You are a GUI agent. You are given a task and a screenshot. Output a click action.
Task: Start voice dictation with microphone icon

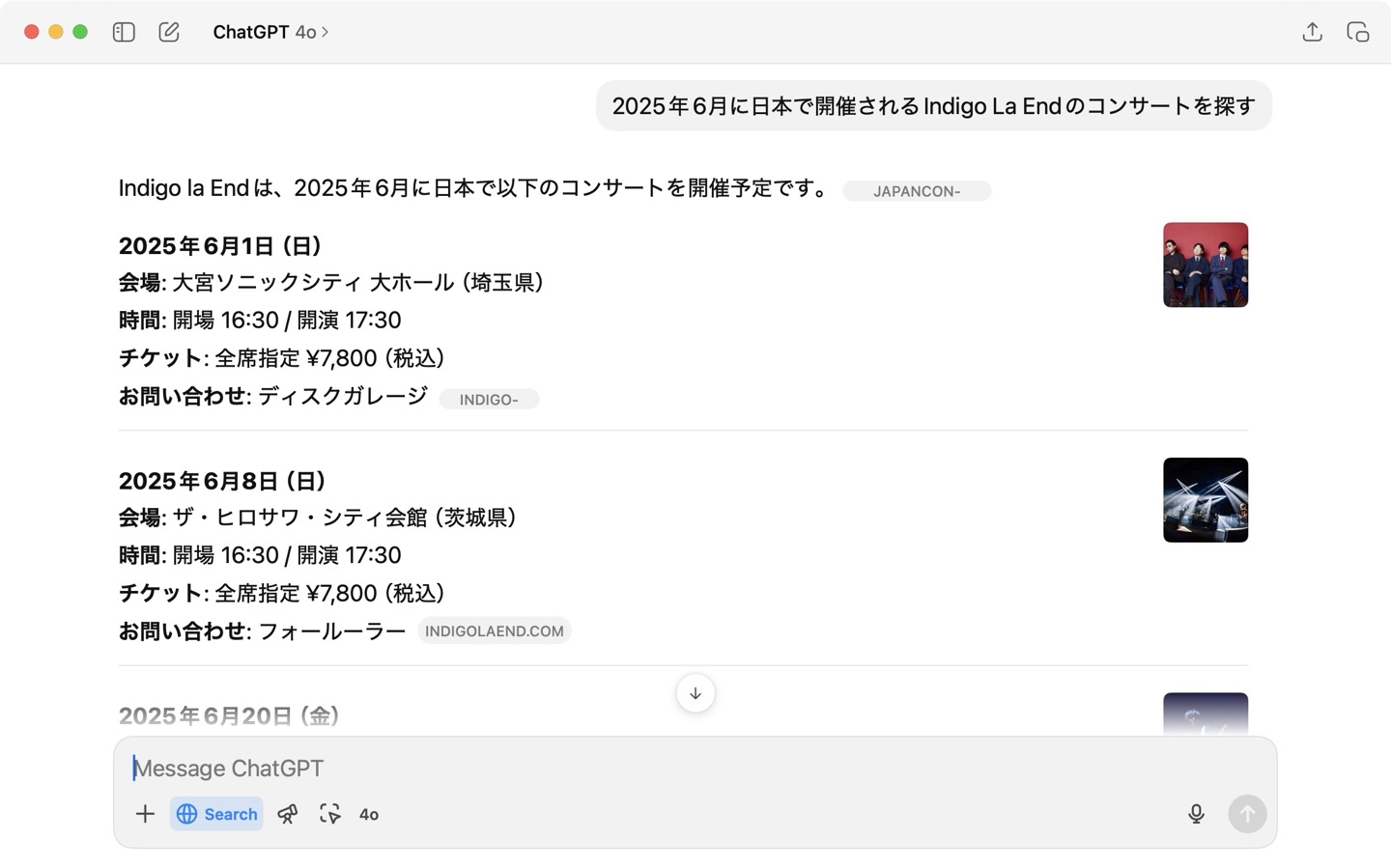pyautogui.click(x=1196, y=814)
